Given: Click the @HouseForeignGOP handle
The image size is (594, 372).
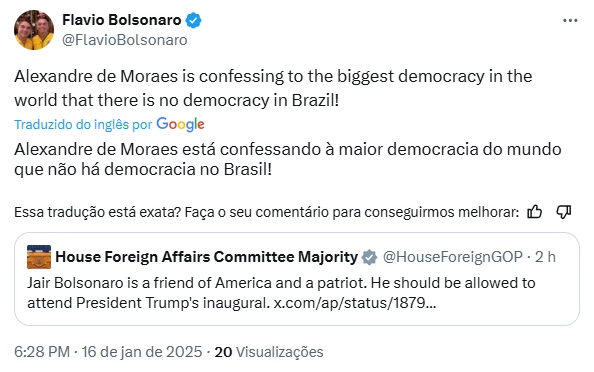Looking at the screenshot, I should 452,257.
